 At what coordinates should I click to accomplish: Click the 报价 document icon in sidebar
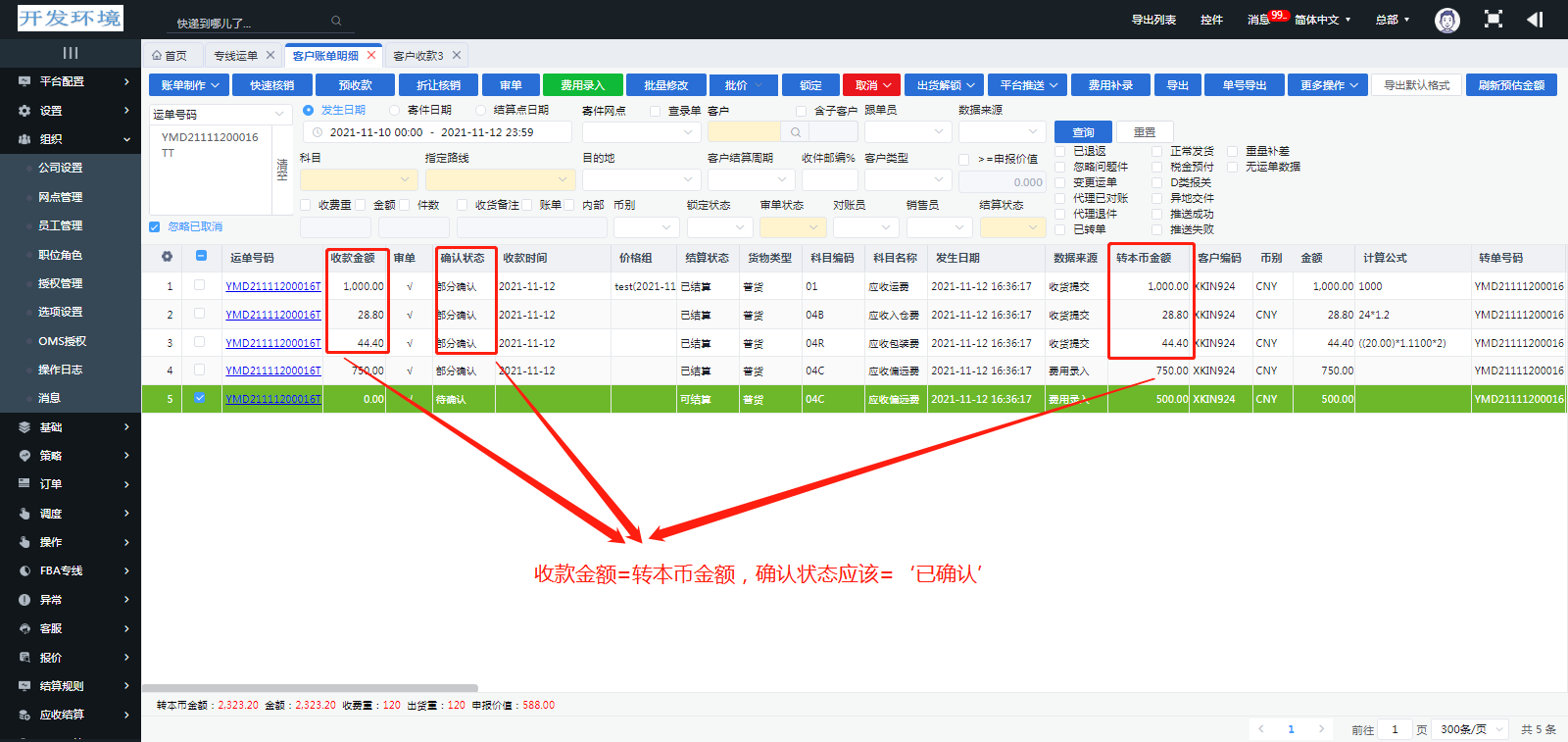tap(24, 658)
